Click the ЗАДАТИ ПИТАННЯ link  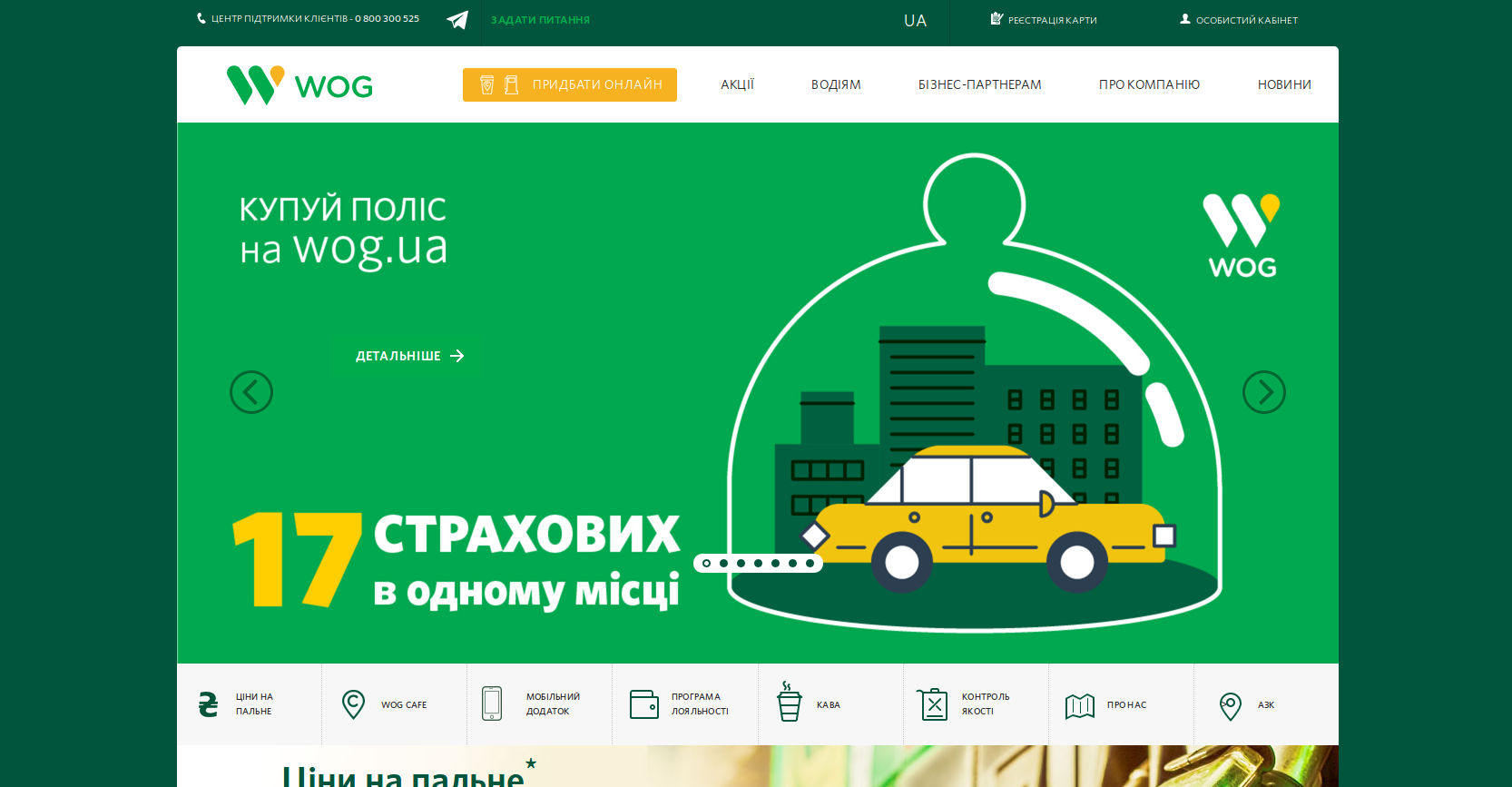pos(541,20)
